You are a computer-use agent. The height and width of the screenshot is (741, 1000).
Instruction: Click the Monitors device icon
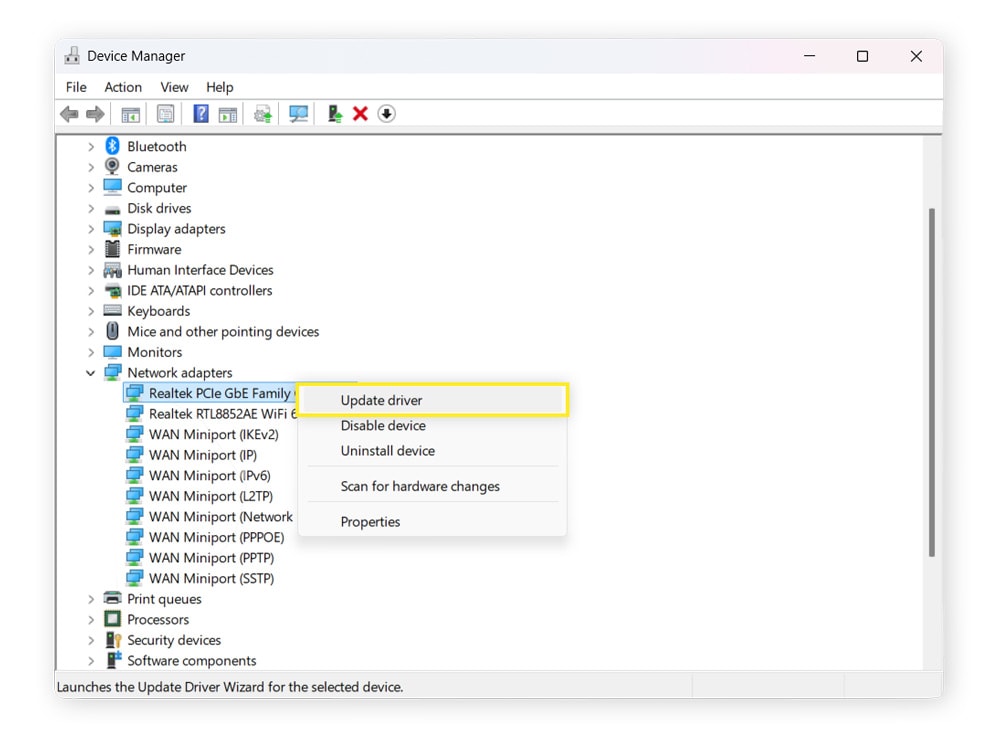coord(112,352)
